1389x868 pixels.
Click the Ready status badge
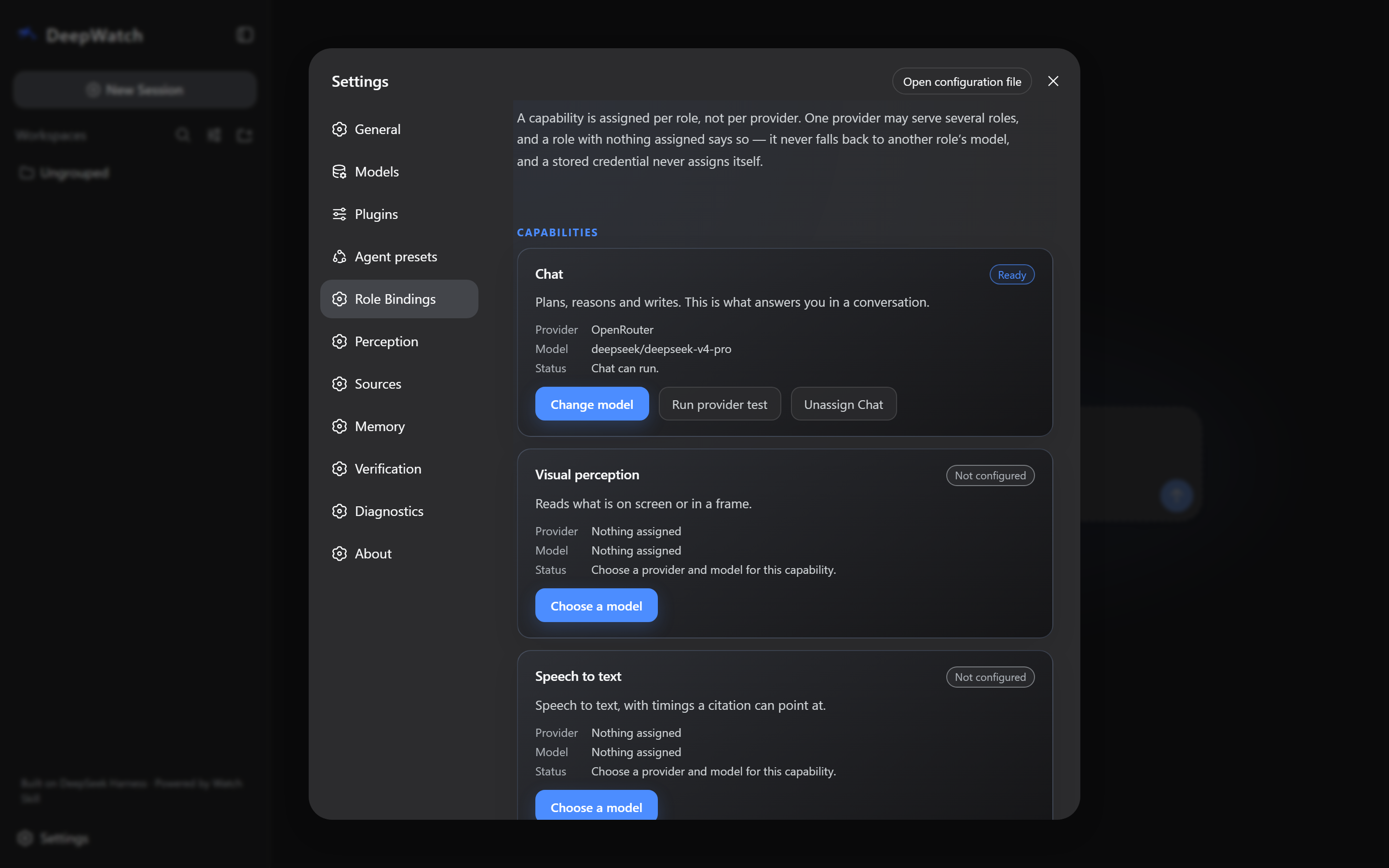point(1011,275)
